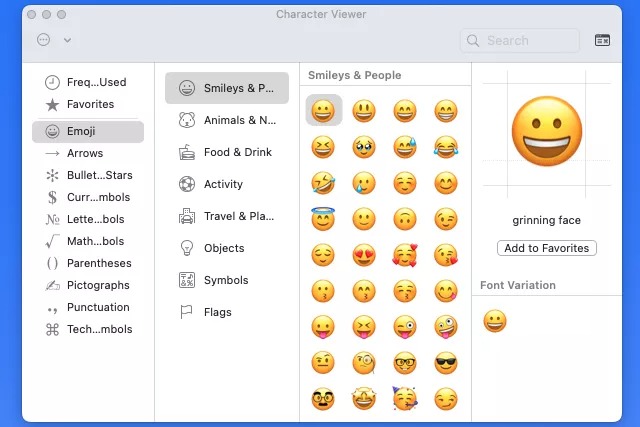Select the Arrows category
The height and width of the screenshot is (427, 640).
pos(88,153)
